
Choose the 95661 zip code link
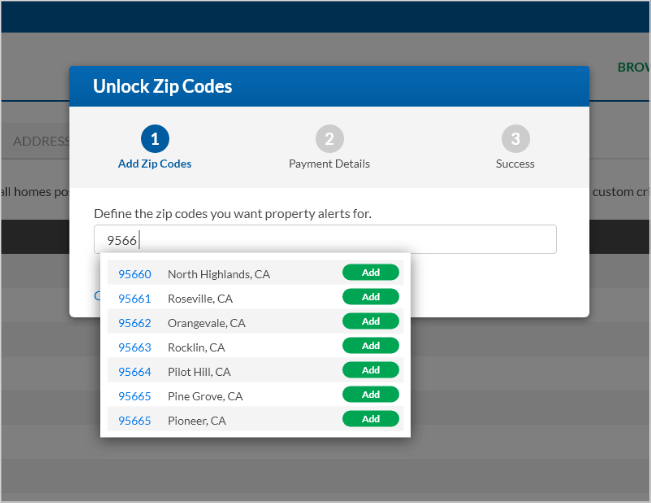(135, 298)
